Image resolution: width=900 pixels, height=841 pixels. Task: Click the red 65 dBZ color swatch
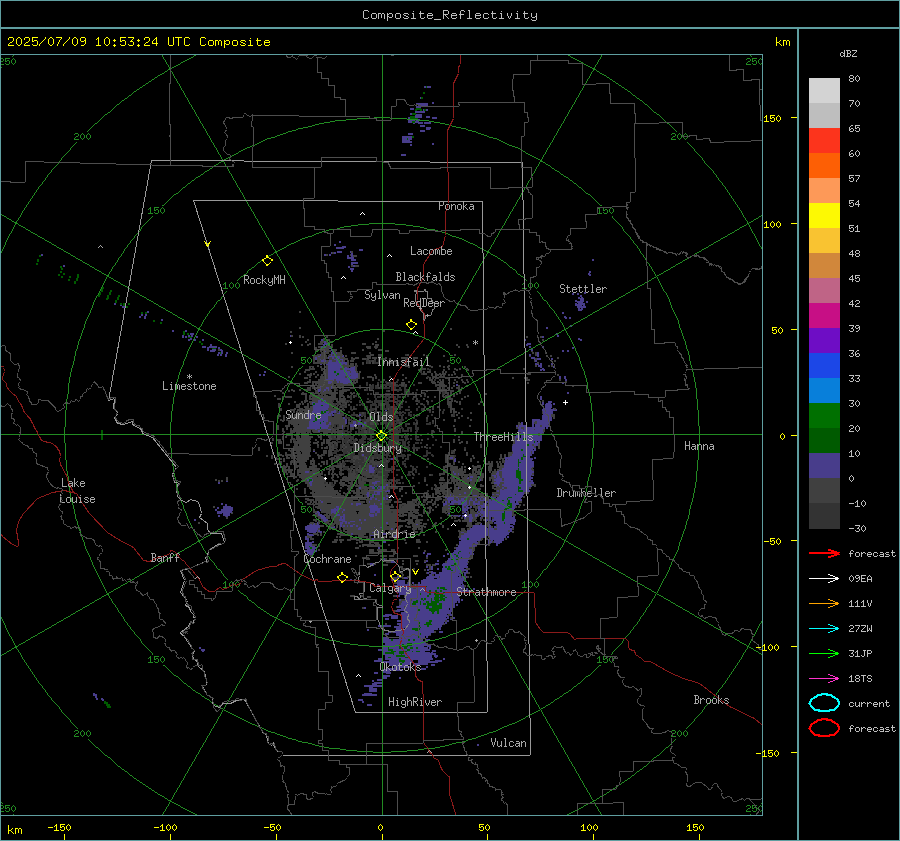click(824, 140)
